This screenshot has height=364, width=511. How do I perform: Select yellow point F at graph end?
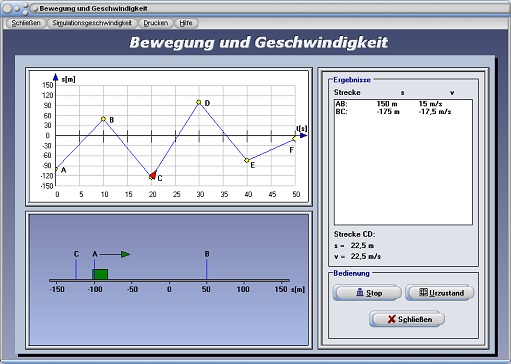[x=294, y=139]
